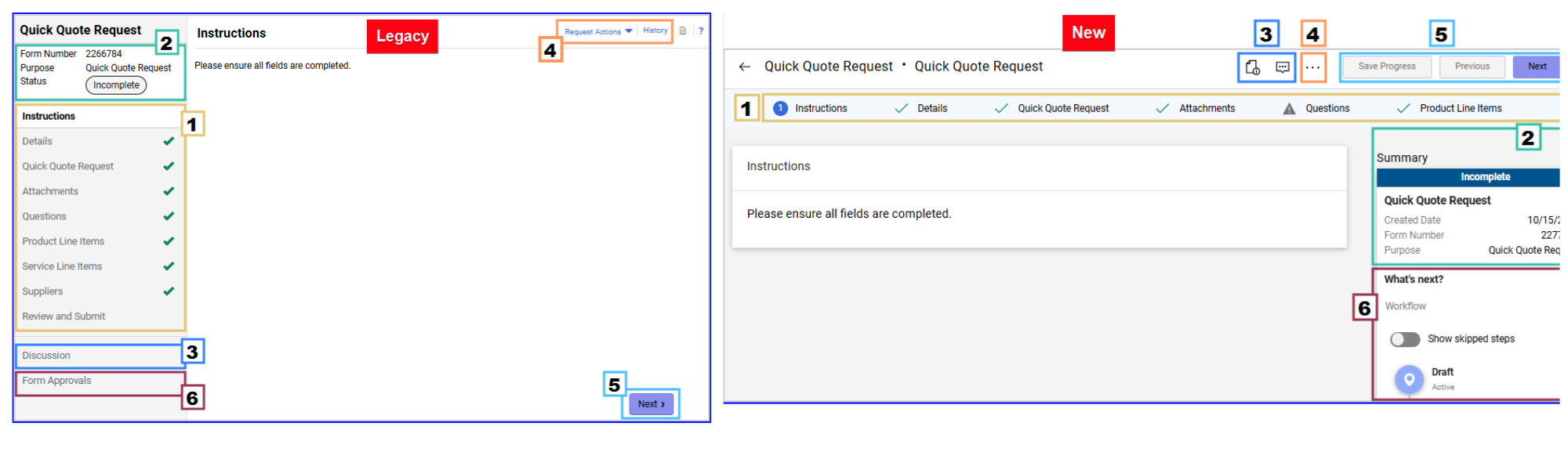Go to Quick Quote Request step in stepper
This screenshot has width=1568, height=470.
click(x=1051, y=109)
